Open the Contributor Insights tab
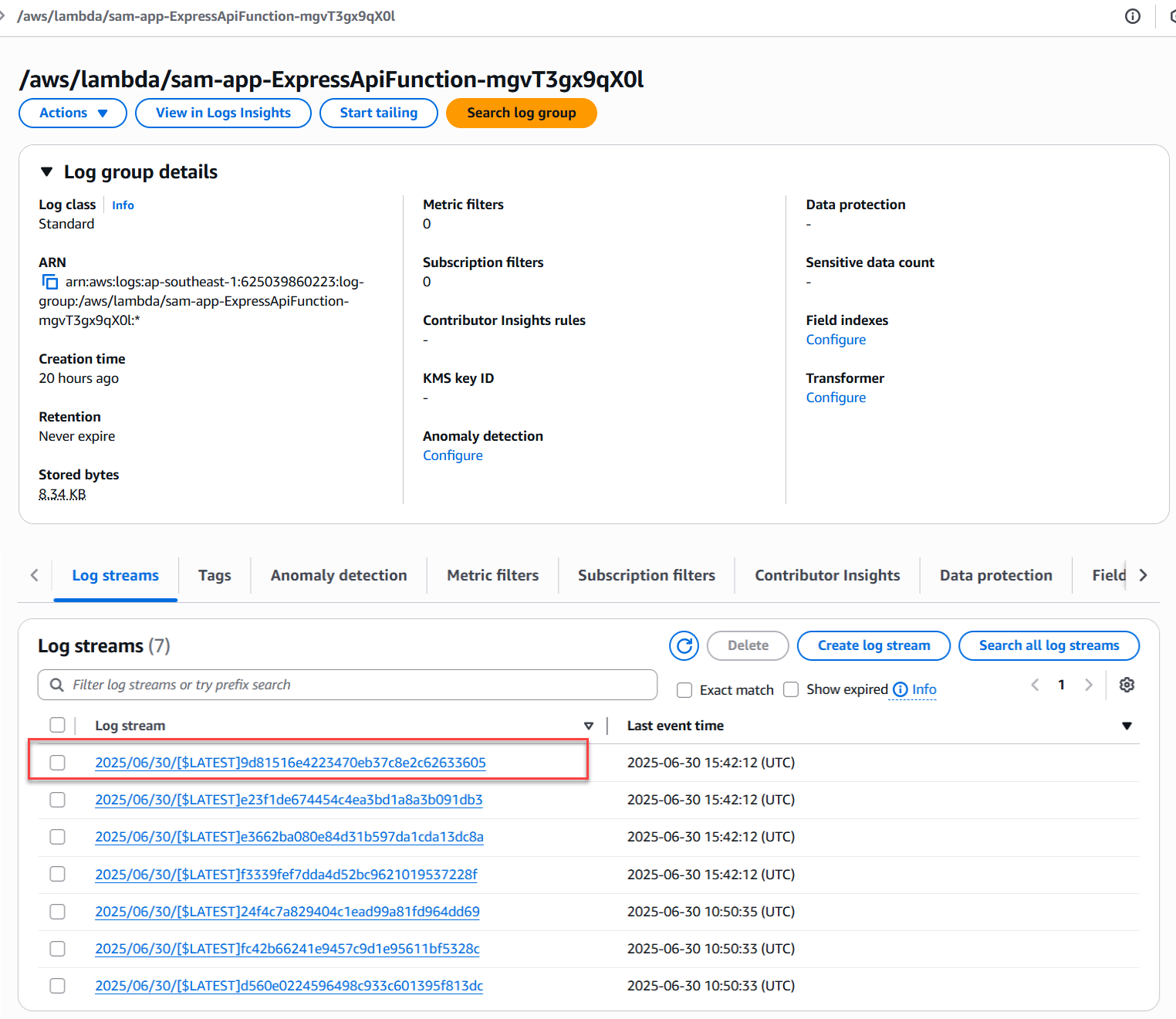 coord(827,575)
